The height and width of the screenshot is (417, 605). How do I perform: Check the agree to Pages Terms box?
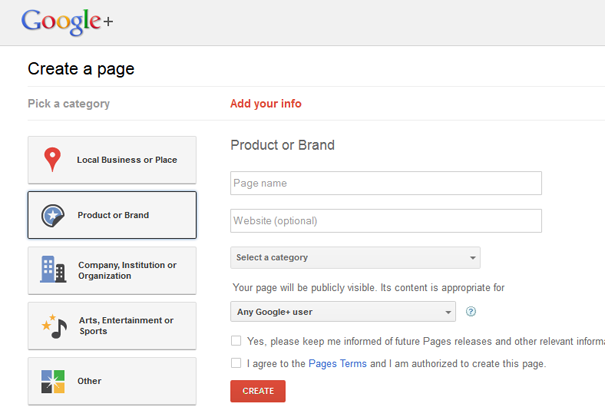tap(236, 364)
